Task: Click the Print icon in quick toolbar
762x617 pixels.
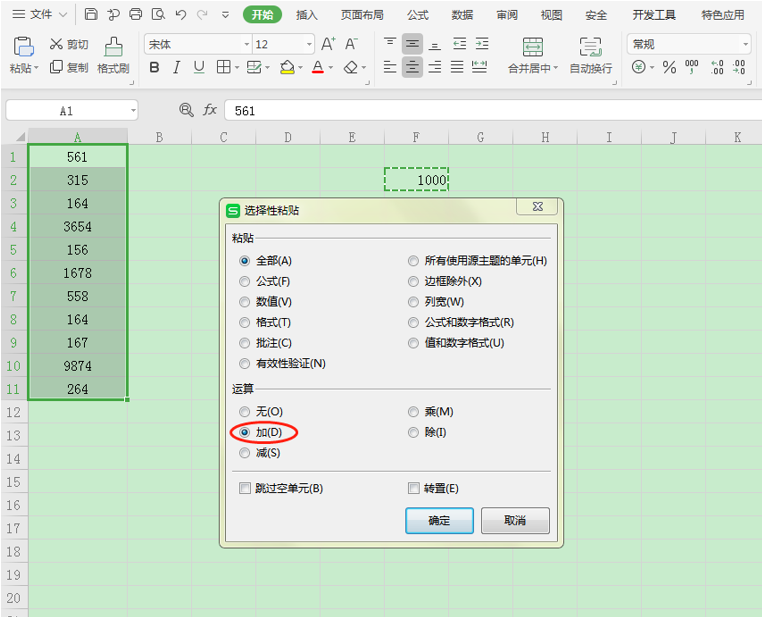Action: (x=136, y=14)
